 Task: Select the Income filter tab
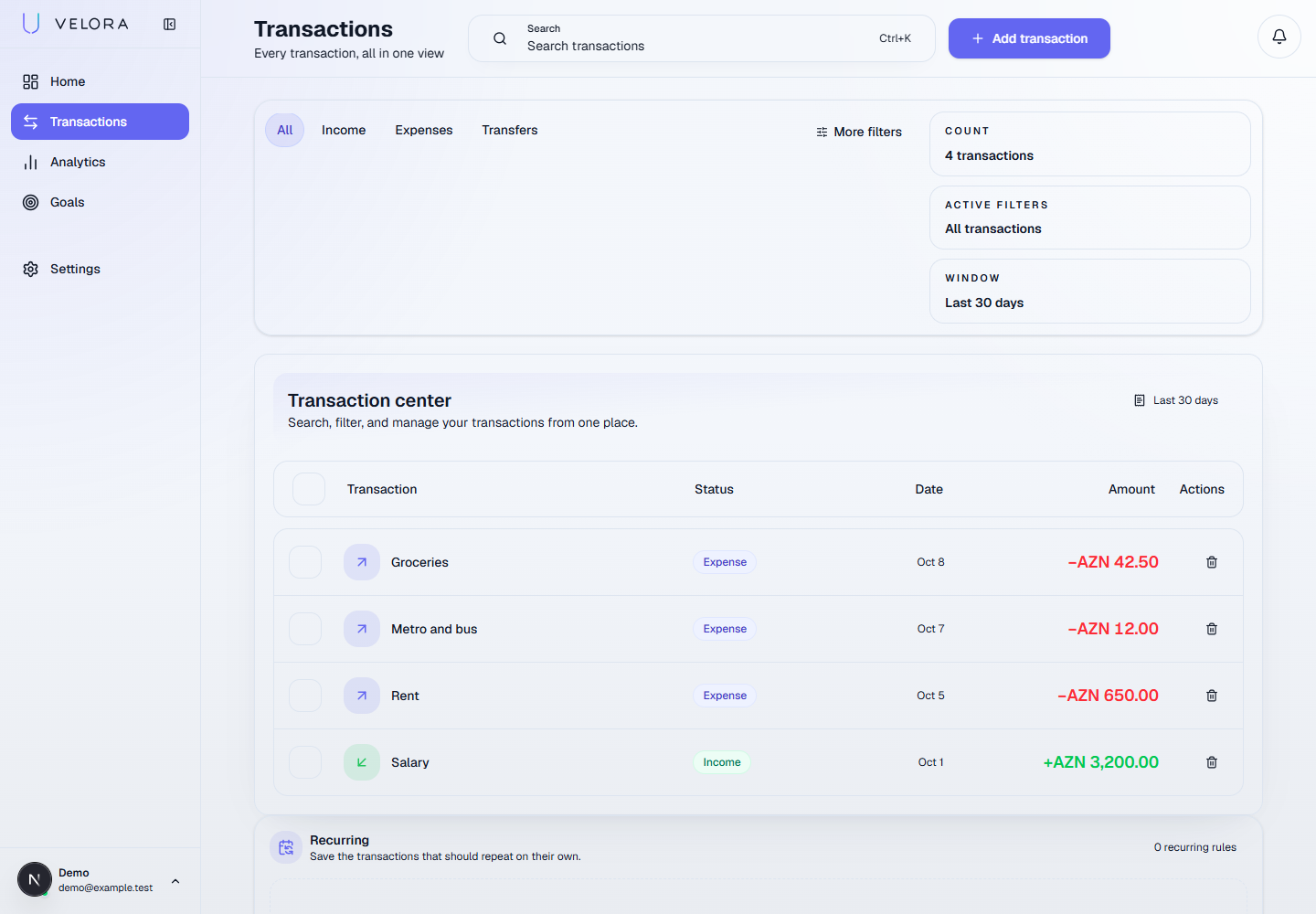344,130
